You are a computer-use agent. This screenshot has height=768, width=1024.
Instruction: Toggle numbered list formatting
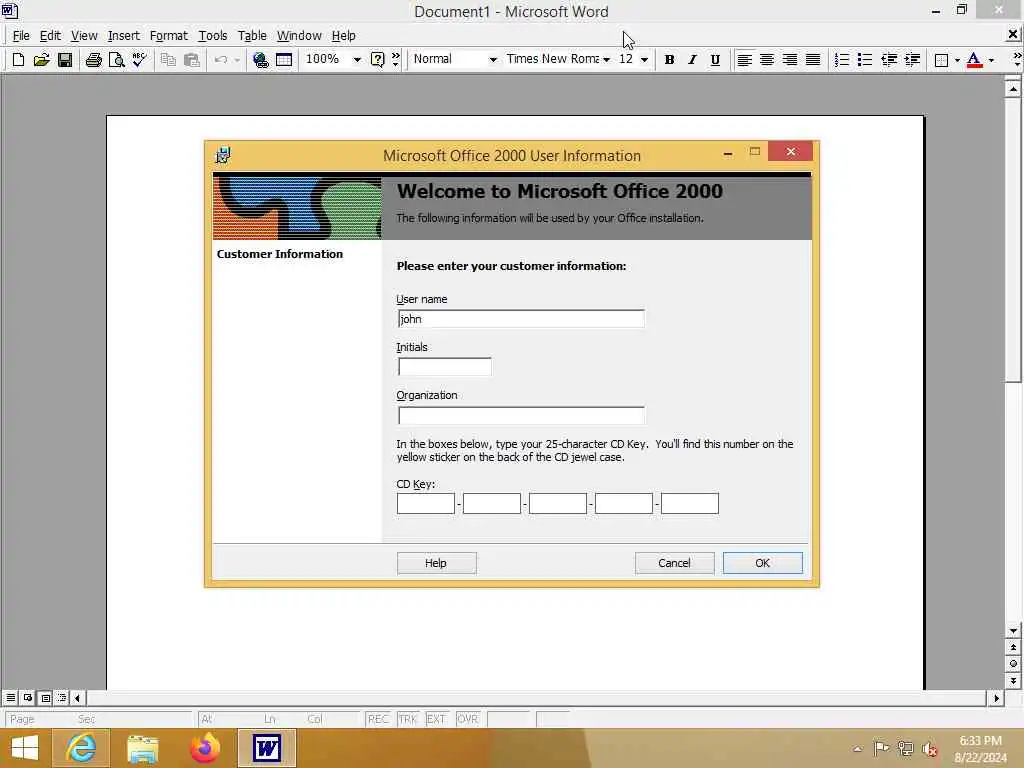coord(842,60)
